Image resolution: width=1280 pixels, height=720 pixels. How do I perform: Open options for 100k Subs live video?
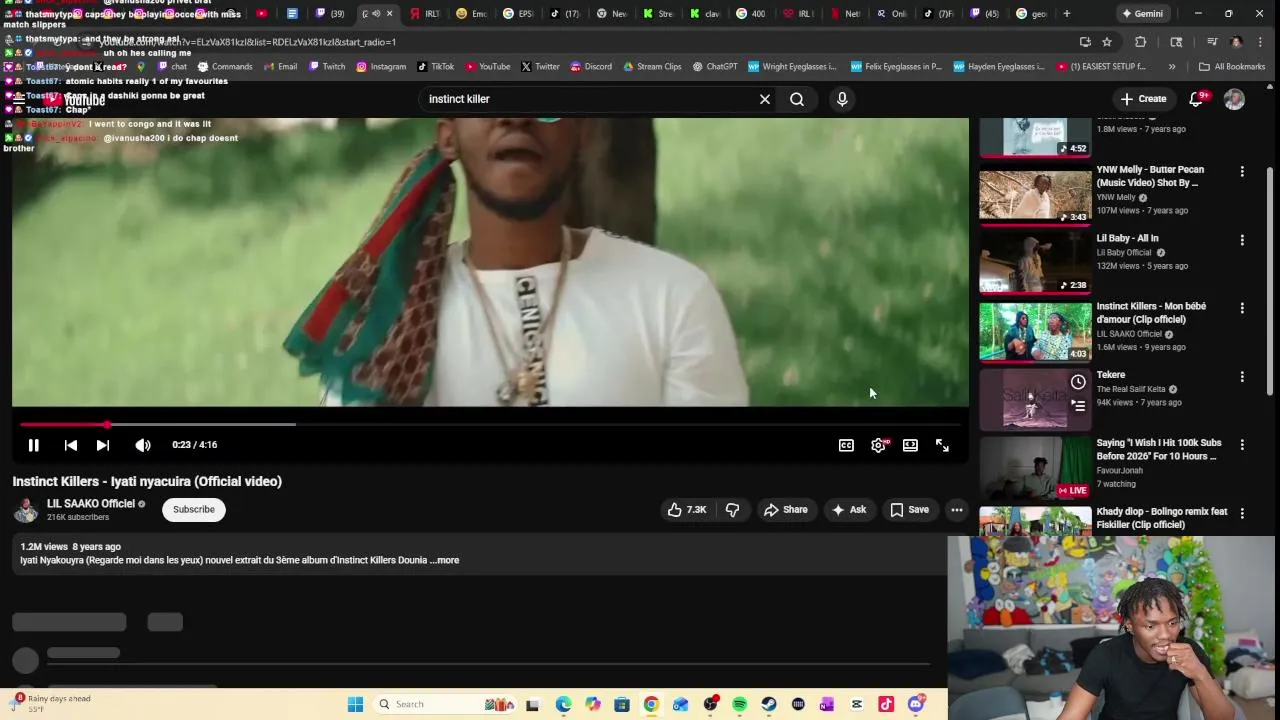coord(1242,445)
